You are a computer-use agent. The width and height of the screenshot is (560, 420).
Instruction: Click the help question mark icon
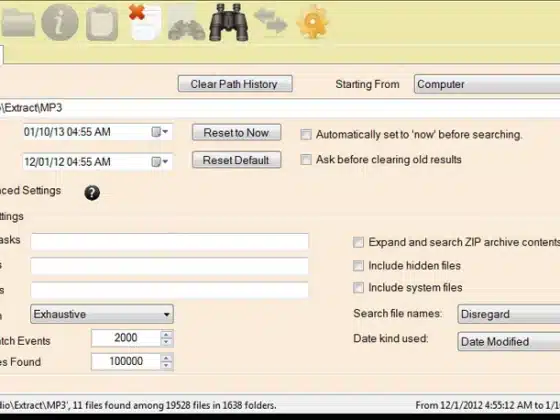pos(92,193)
